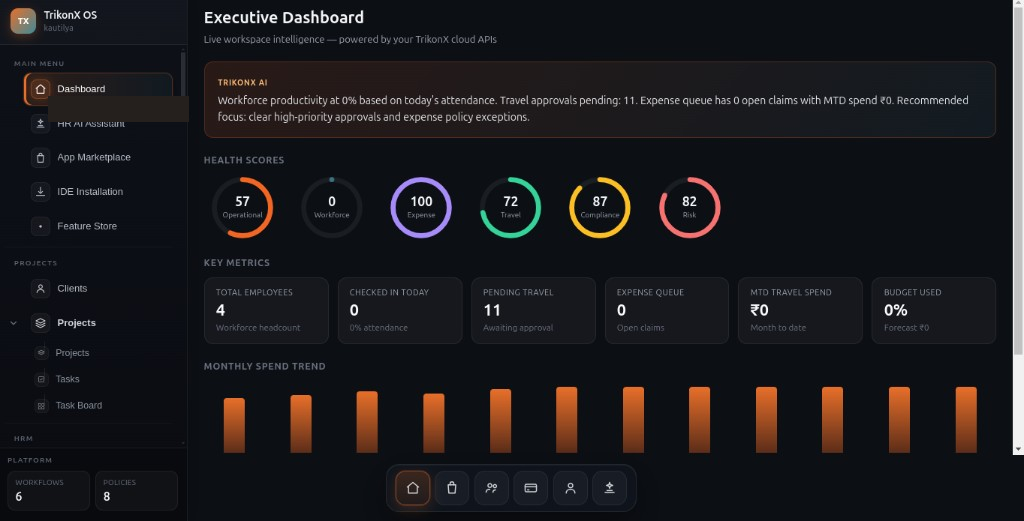Click the MAIN MENU sidebar label
The height and width of the screenshot is (521, 1024).
click(x=39, y=63)
